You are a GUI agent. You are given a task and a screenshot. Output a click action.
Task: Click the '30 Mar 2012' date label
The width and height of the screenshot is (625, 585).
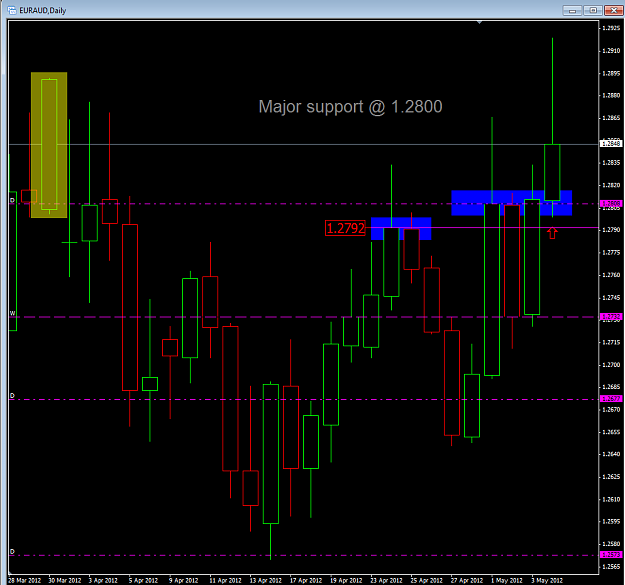[65, 580]
